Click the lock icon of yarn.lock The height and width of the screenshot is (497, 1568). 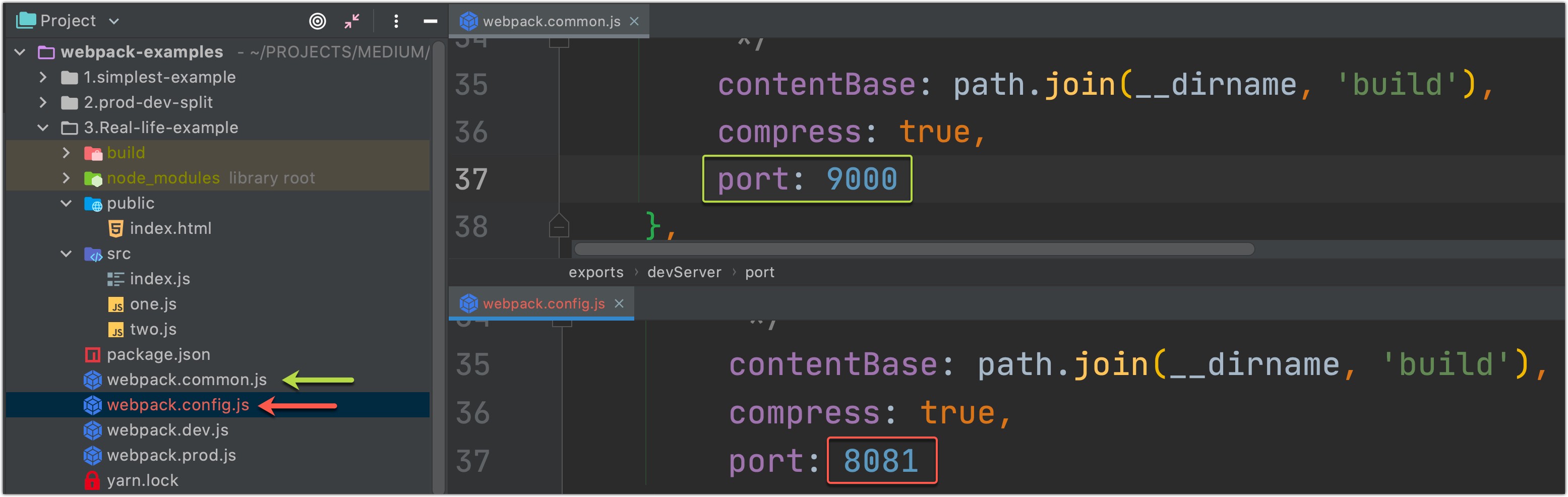click(92, 480)
